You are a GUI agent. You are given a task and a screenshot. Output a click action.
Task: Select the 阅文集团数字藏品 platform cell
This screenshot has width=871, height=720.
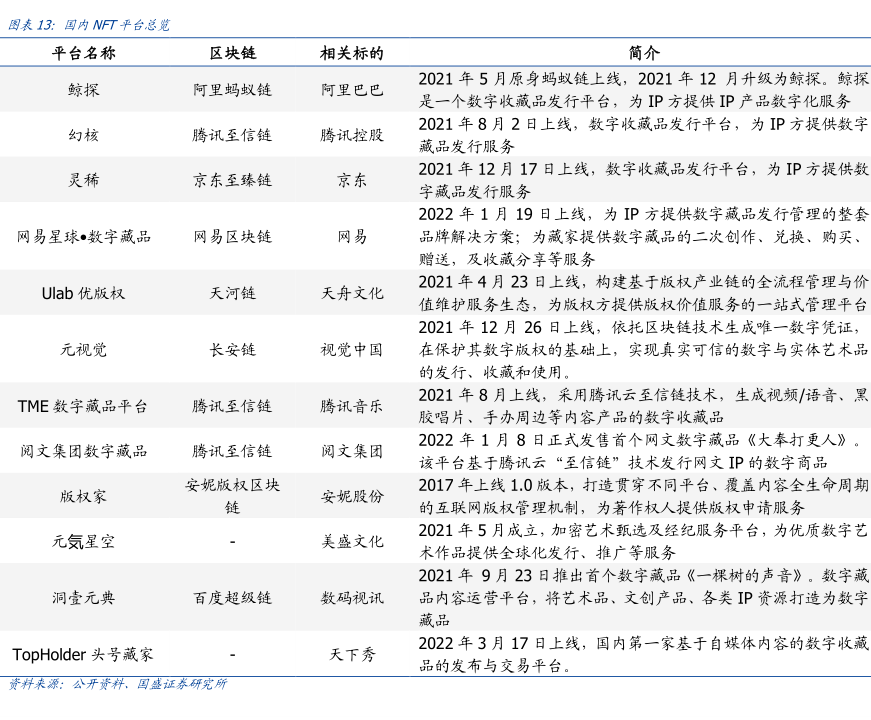(x=84, y=451)
